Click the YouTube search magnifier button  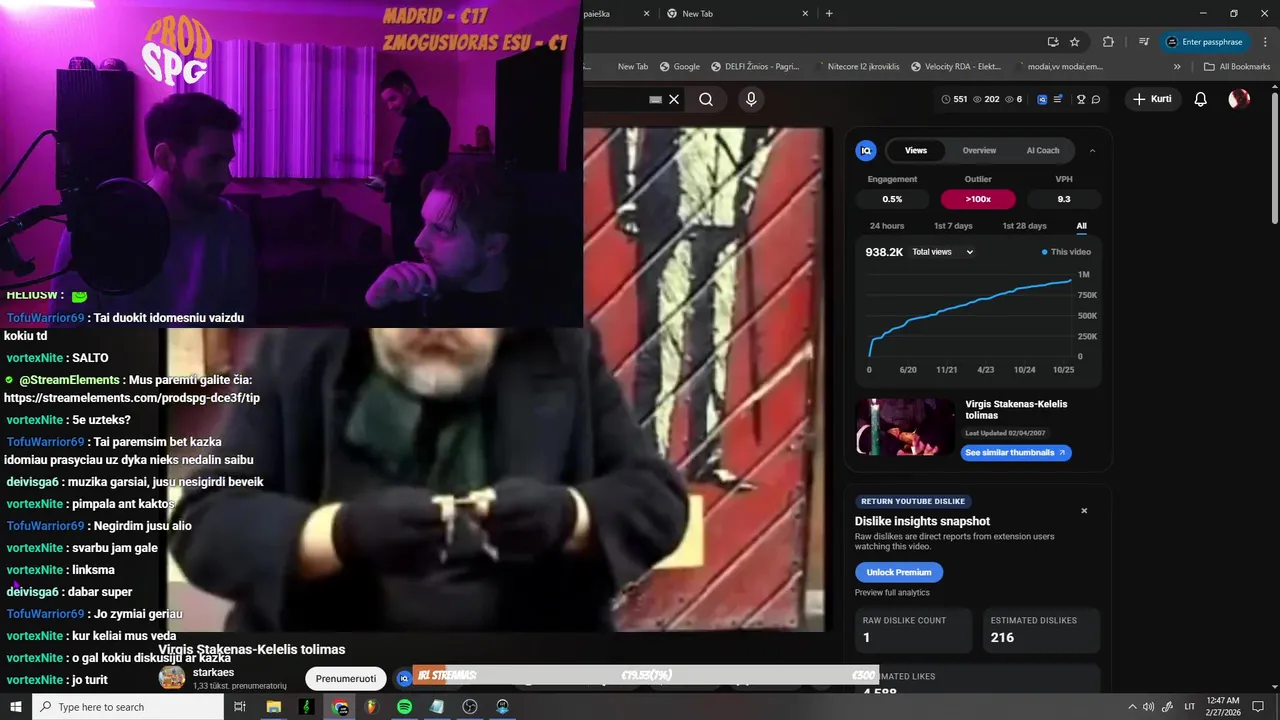coord(706,99)
